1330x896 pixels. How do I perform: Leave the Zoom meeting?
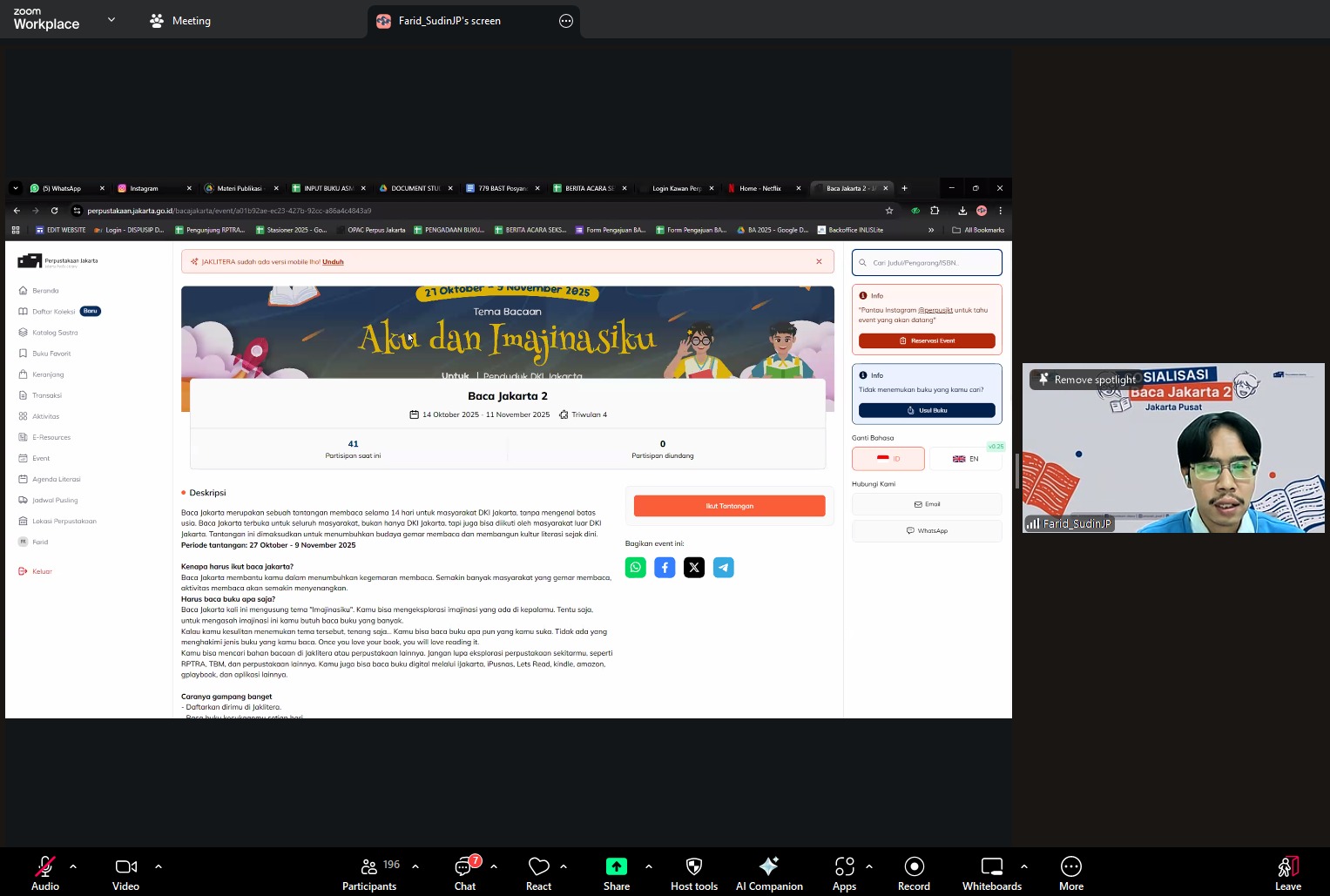(x=1287, y=873)
